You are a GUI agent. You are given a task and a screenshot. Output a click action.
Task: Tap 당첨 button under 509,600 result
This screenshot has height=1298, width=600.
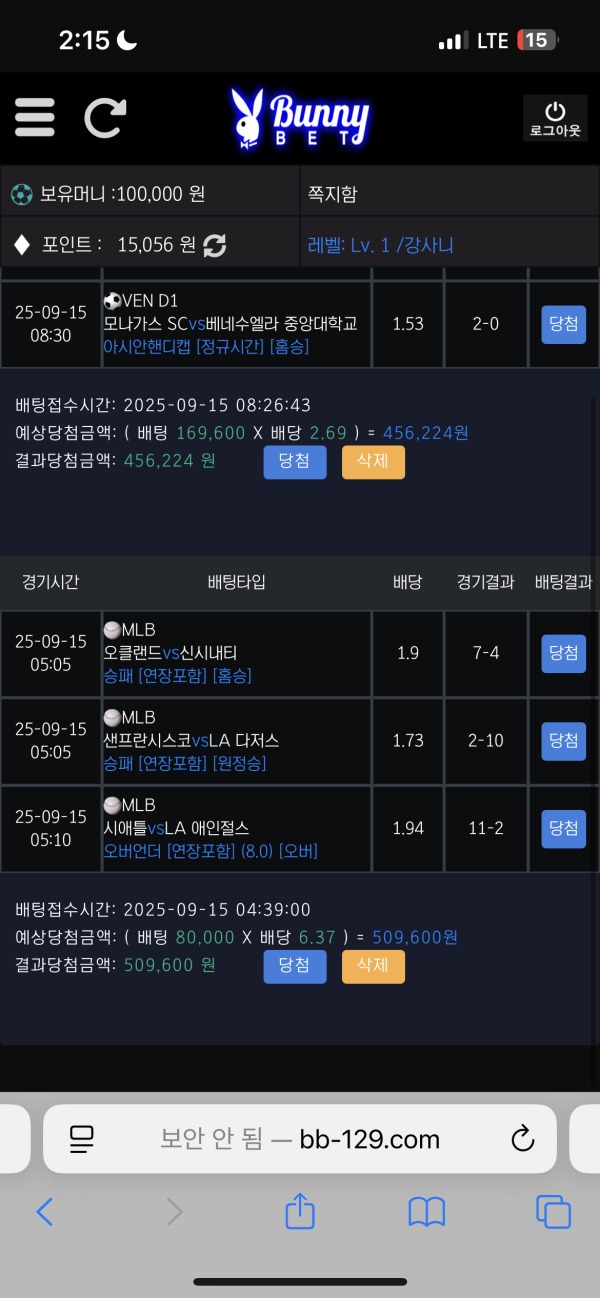(x=295, y=966)
